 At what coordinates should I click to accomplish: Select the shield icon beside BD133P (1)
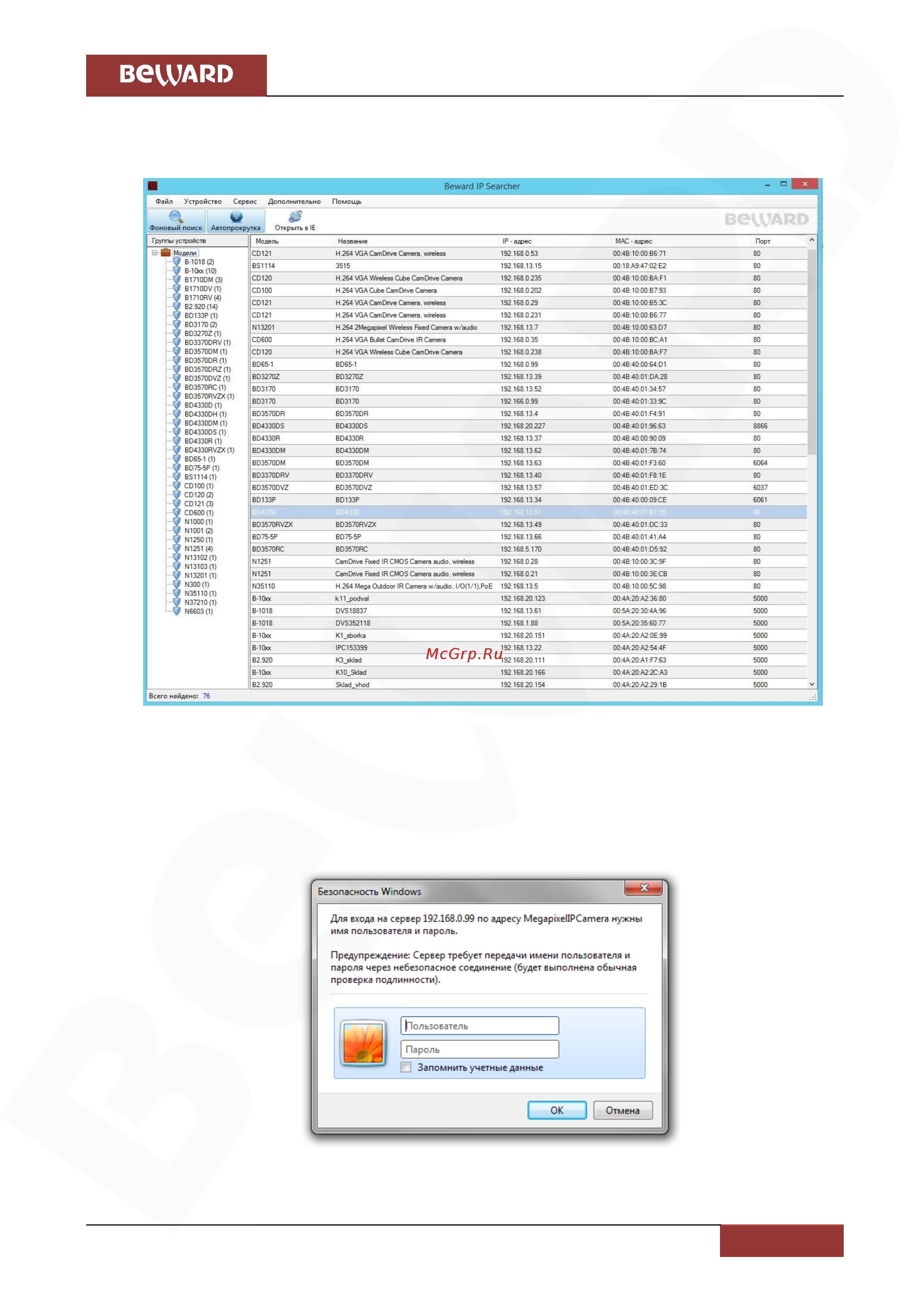[x=177, y=315]
